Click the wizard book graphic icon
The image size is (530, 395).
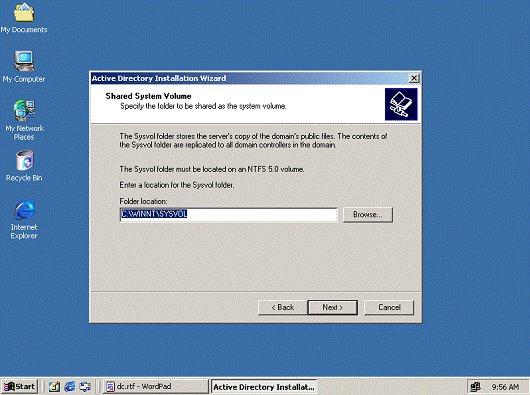pos(401,104)
